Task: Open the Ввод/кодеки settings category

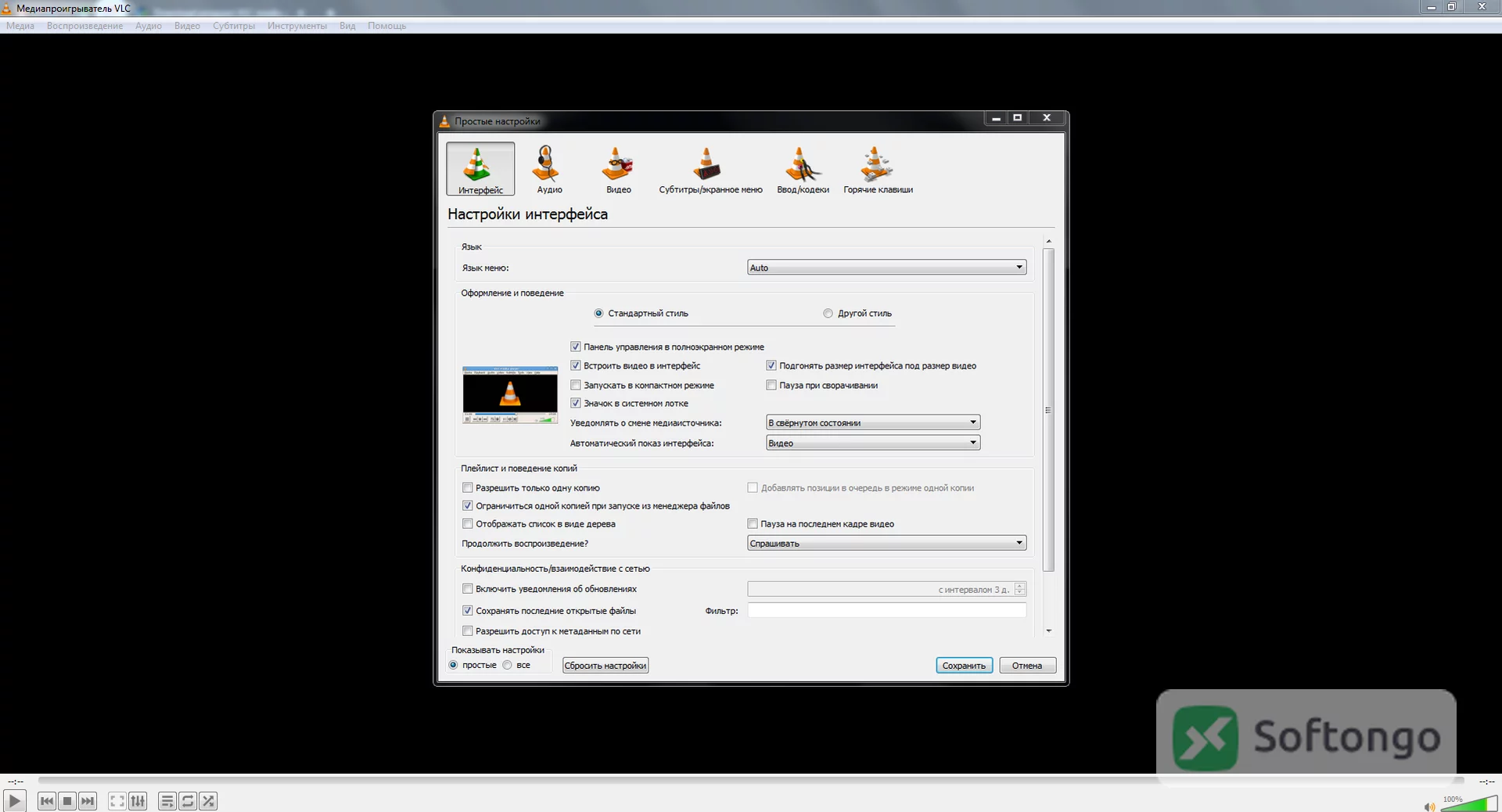Action: coord(803,169)
